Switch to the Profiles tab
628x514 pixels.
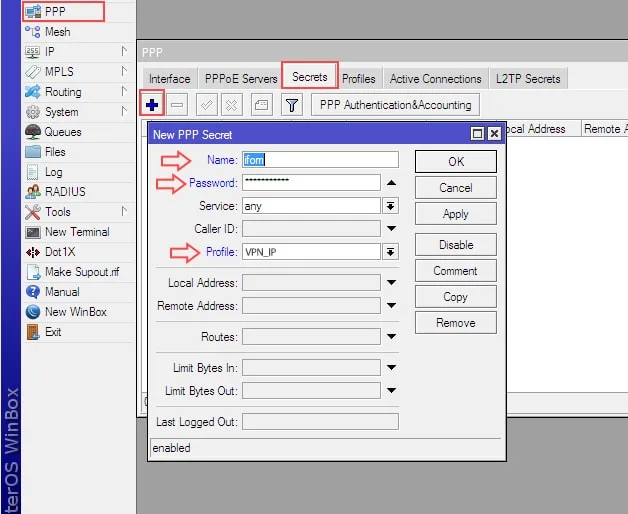tap(359, 78)
